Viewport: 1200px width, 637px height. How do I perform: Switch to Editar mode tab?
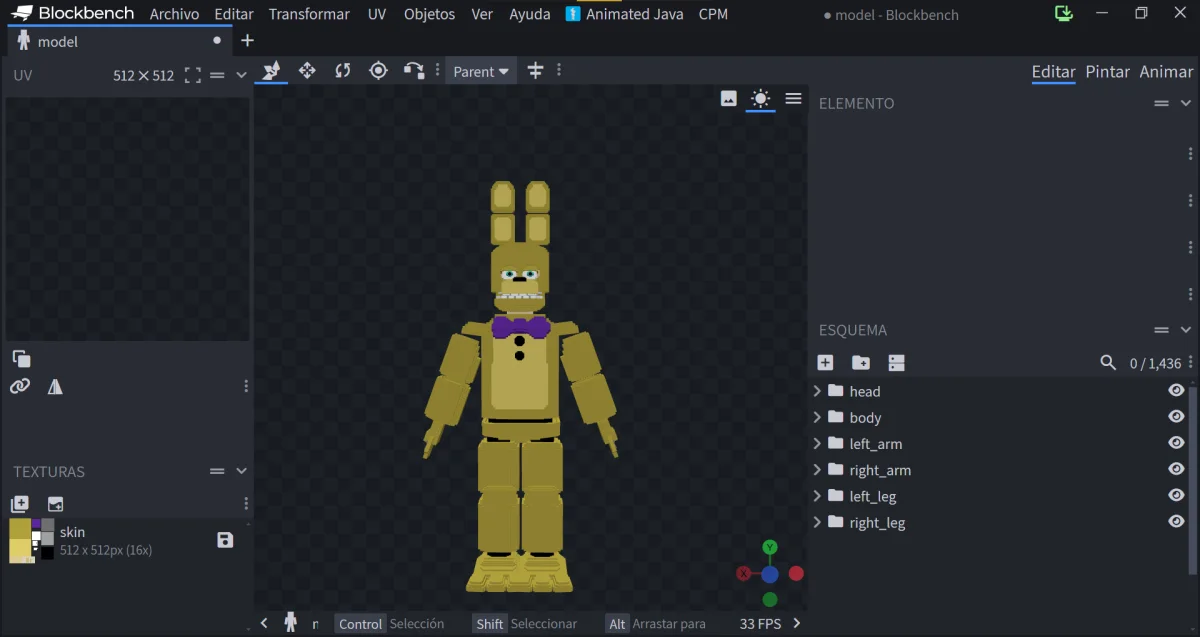(1053, 72)
